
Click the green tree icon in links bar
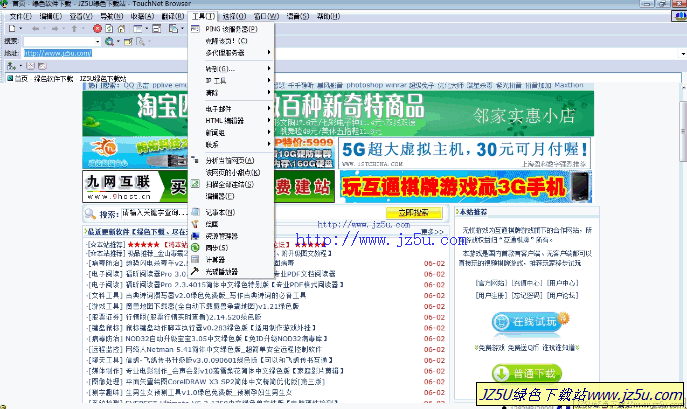pyautogui.click(x=11, y=66)
